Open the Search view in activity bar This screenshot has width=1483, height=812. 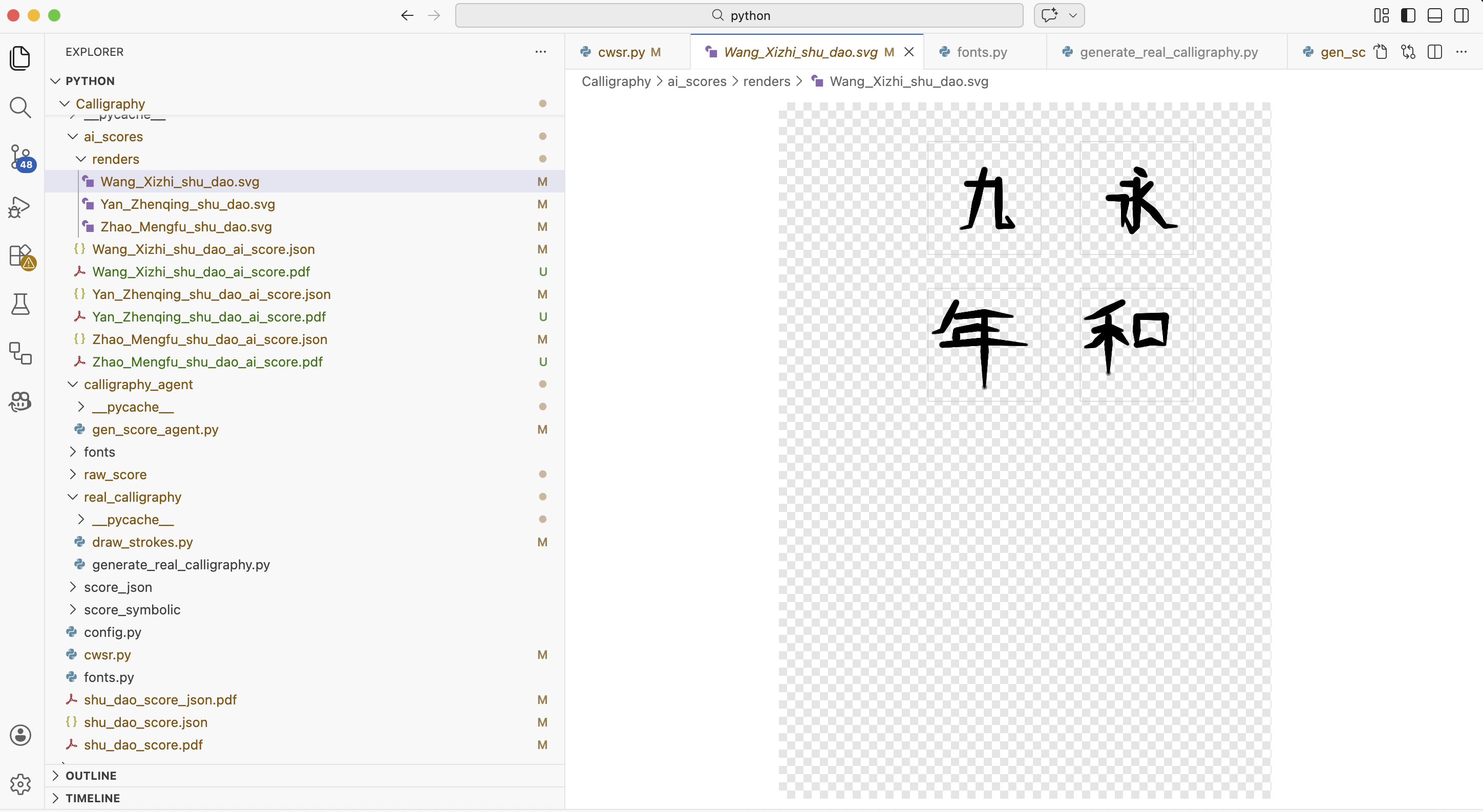(x=20, y=108)
